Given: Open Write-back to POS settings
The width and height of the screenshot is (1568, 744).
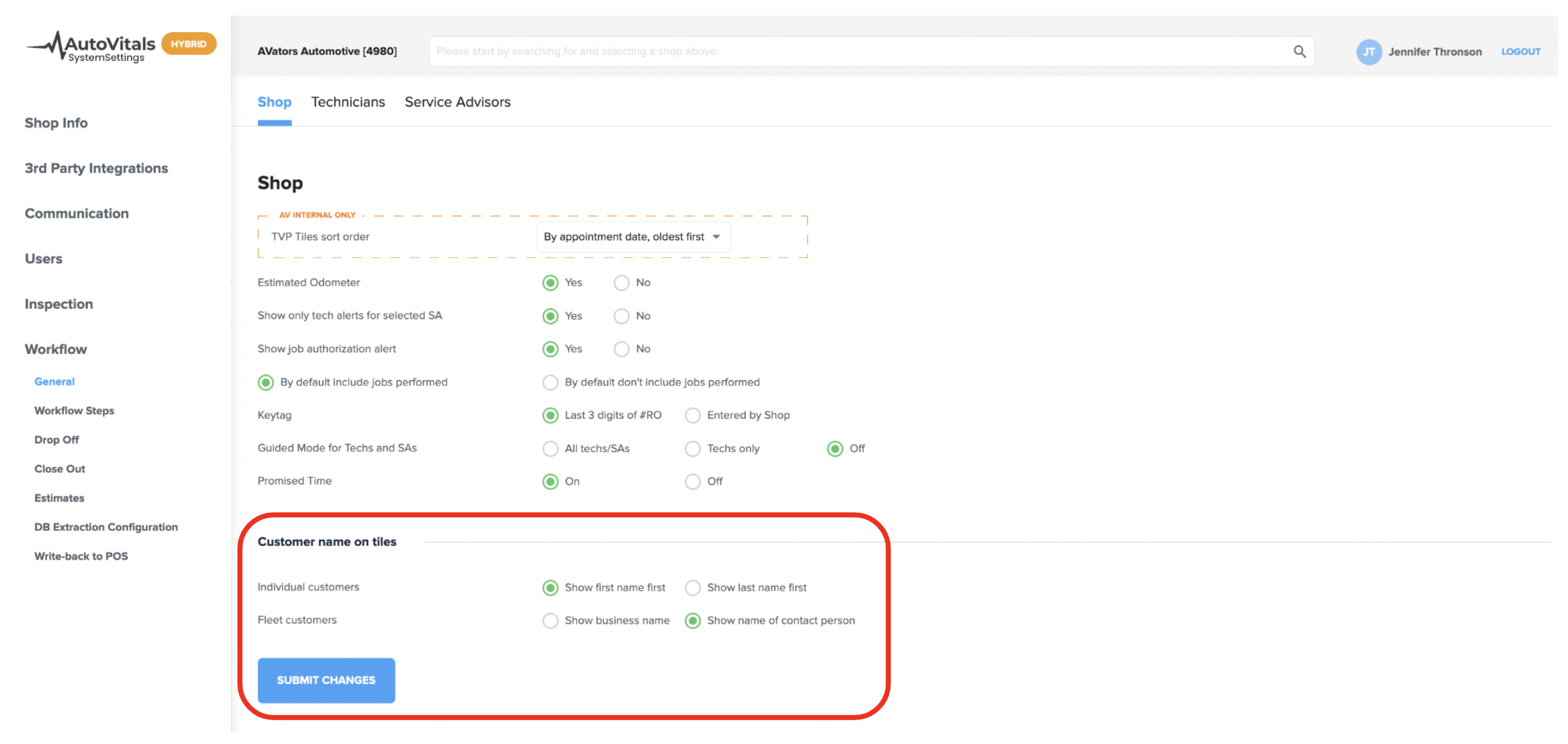Looking at the screenshot, I should coord(81,557).
